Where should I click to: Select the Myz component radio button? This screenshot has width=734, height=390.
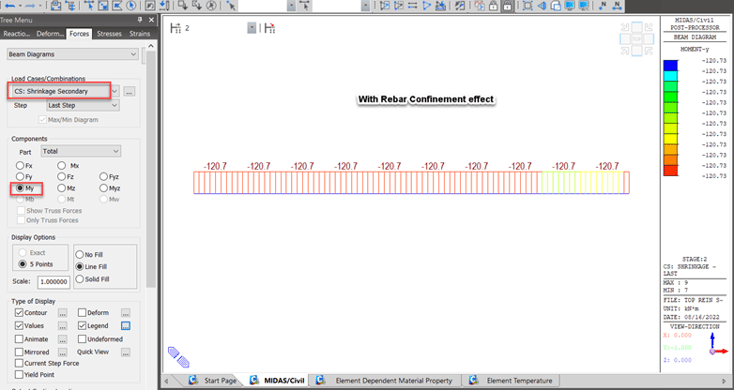[103, 188]
